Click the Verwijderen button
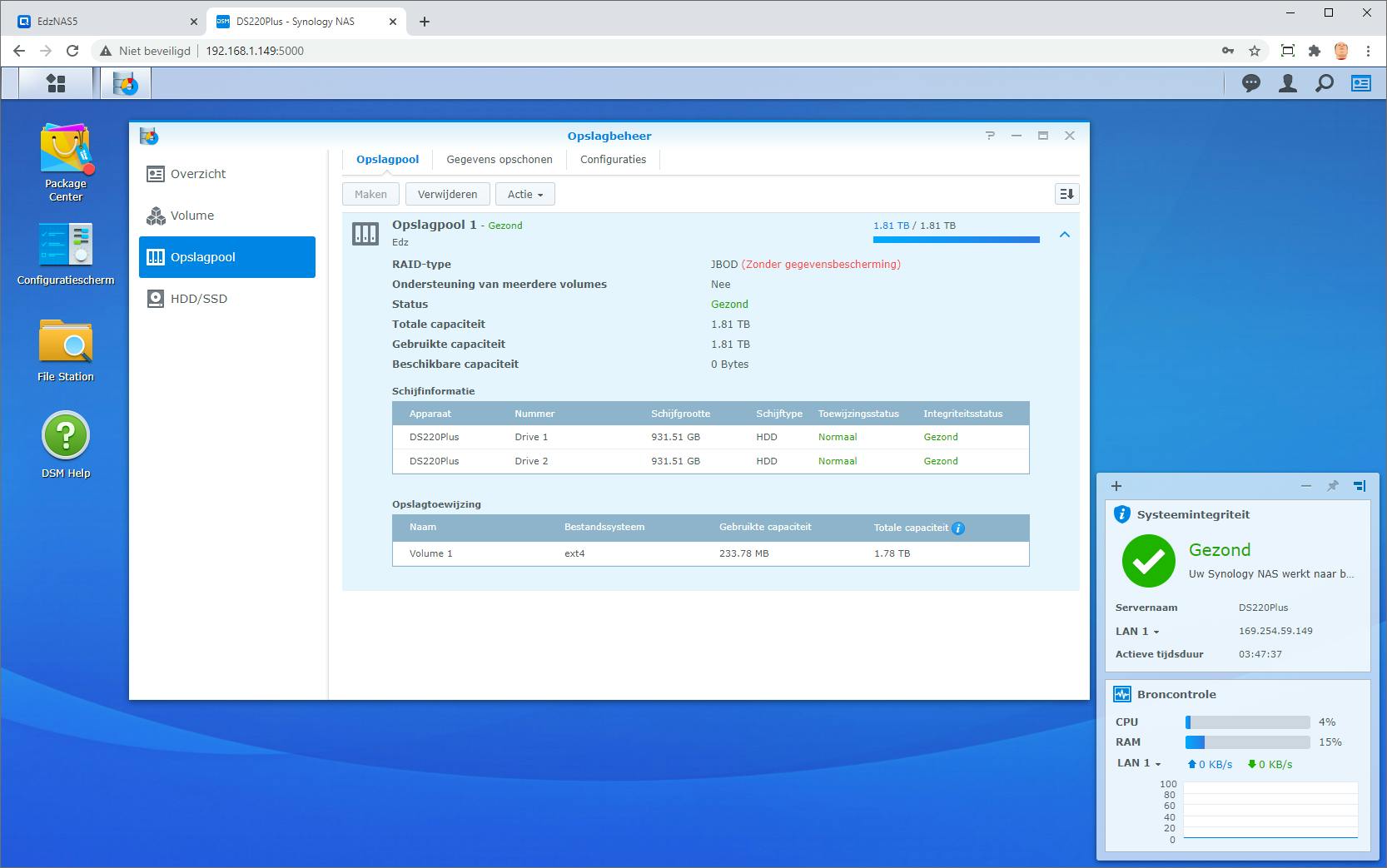 pyautogui.click(x=447, y=194)
